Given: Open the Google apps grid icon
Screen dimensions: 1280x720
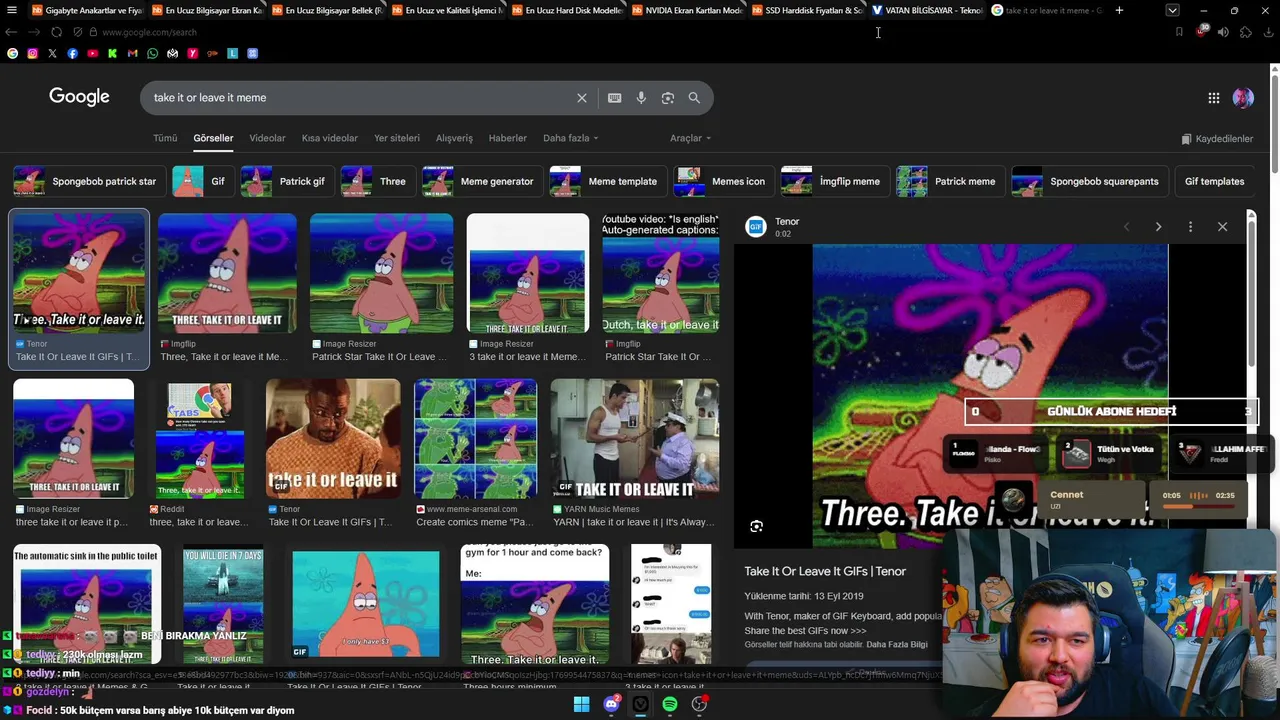Looking at the screenshot, I should pos(1213,98).
